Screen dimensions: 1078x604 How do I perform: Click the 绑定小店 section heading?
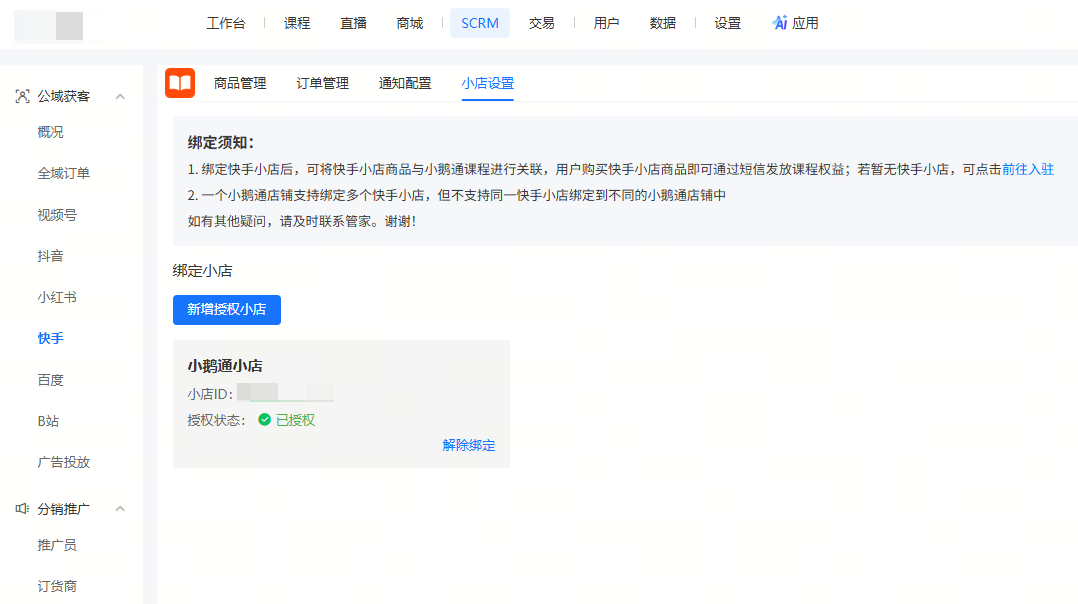click(x=203, y=271)
